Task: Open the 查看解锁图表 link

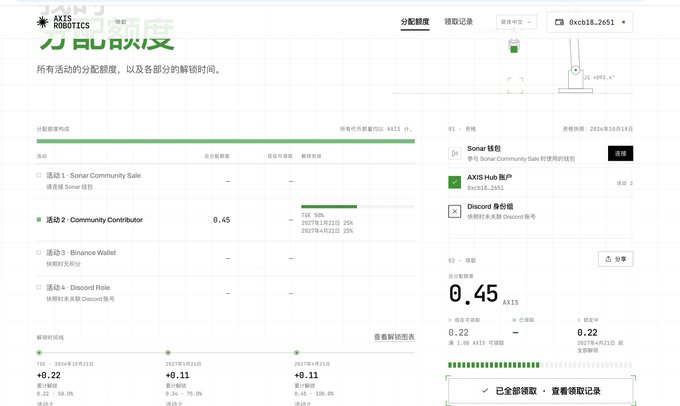Action: click(x=394, y=337)
